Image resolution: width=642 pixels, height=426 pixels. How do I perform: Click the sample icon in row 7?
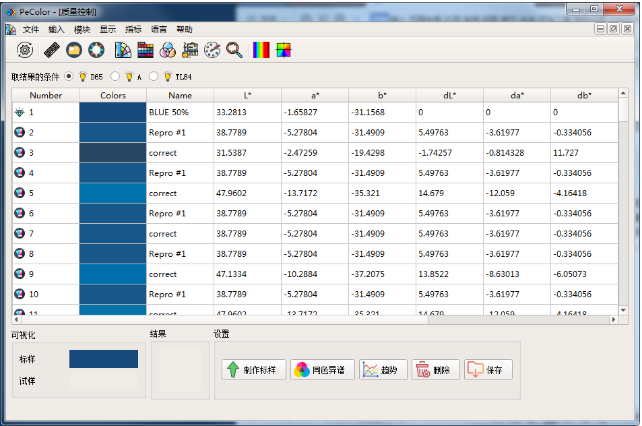19,233
